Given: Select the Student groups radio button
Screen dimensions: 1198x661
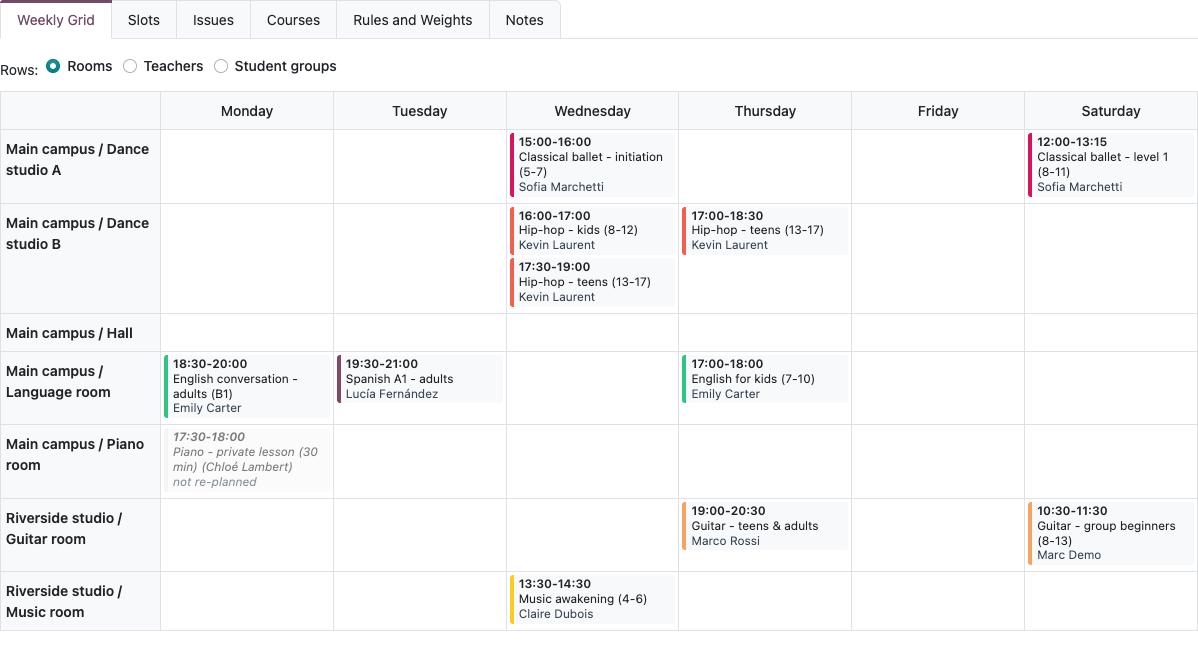Looking at the screenshot, I should pyautogui.click(x=221, y=66).
